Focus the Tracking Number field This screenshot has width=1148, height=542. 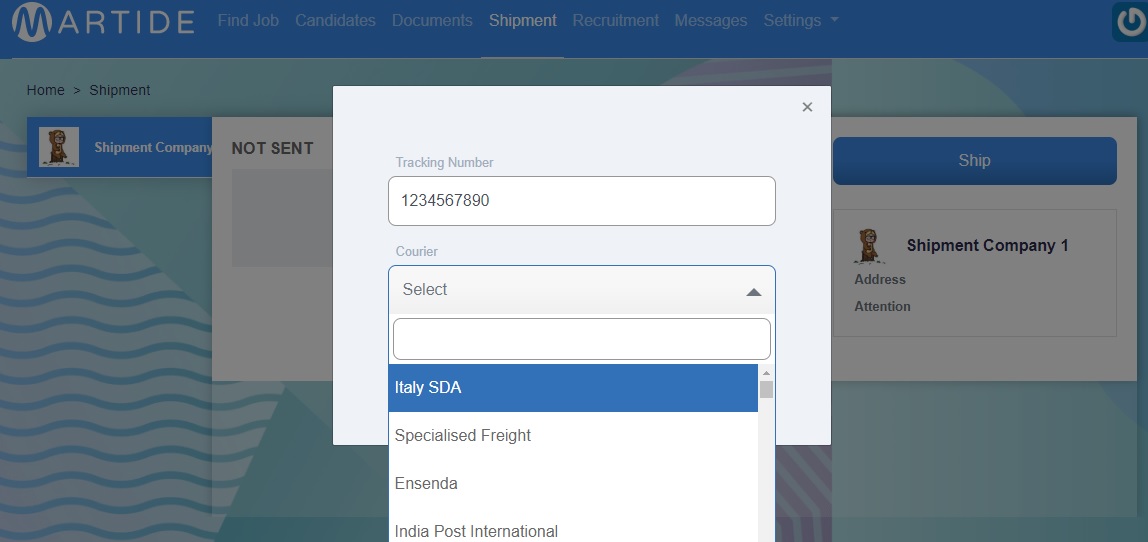point(581,201)
